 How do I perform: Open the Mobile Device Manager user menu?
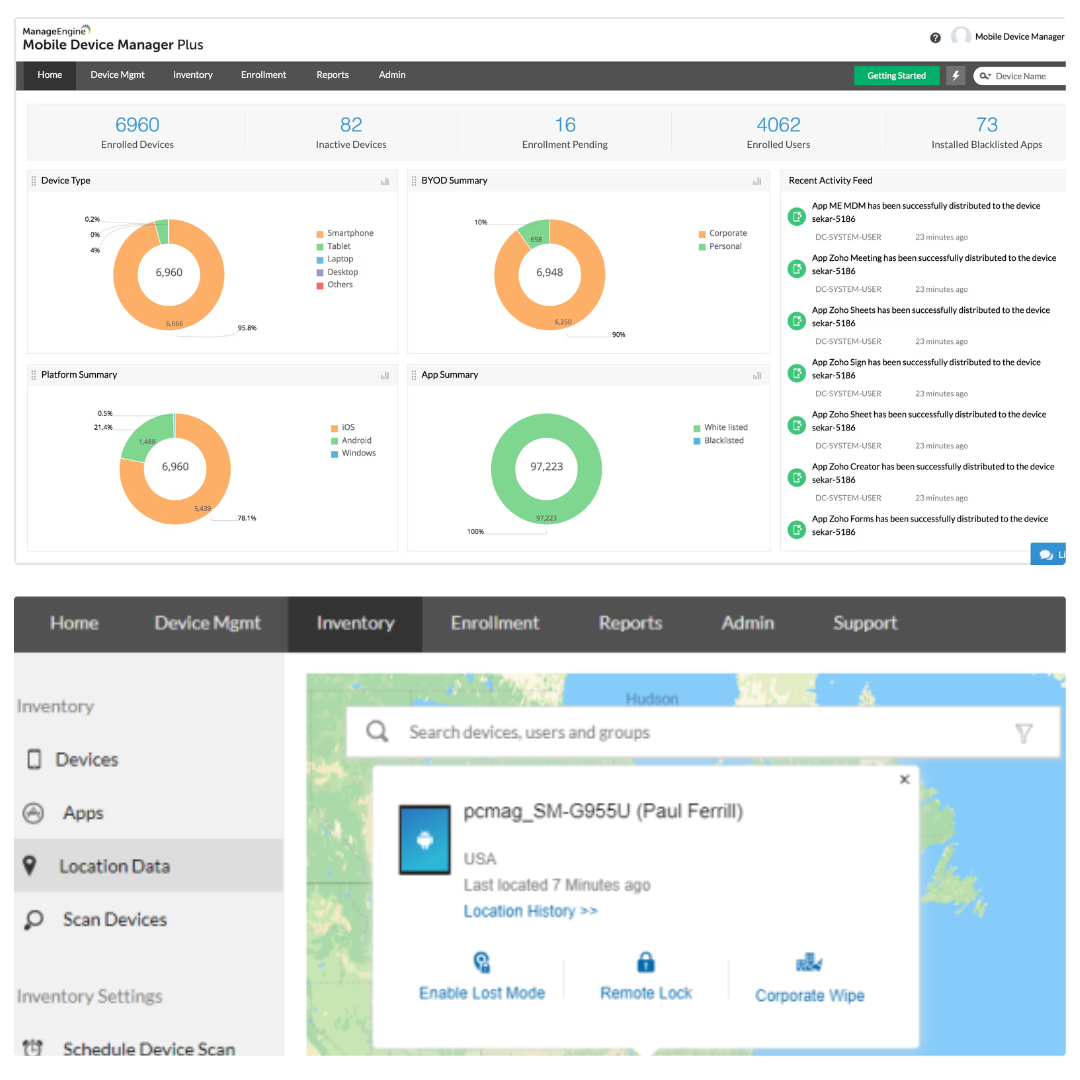click(x=1008, y=37)
